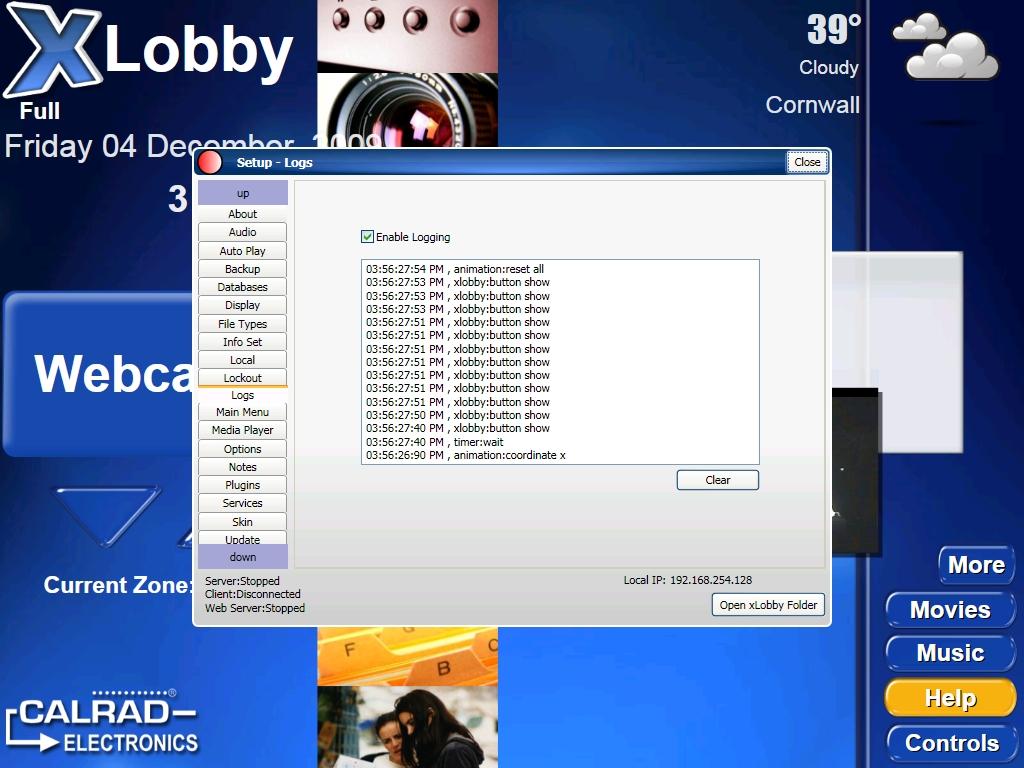Open the Backup setup page

click(x=242, y=268)
